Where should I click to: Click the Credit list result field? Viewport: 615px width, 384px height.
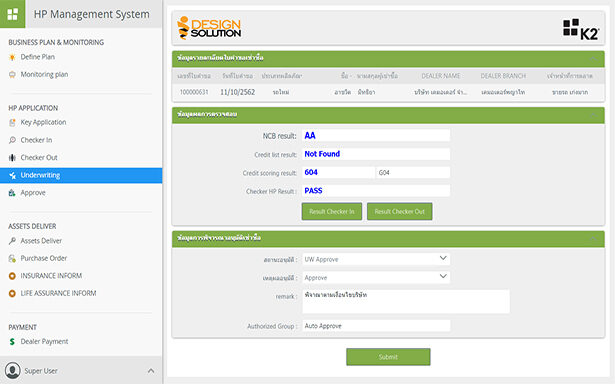(x=376, y=154)
